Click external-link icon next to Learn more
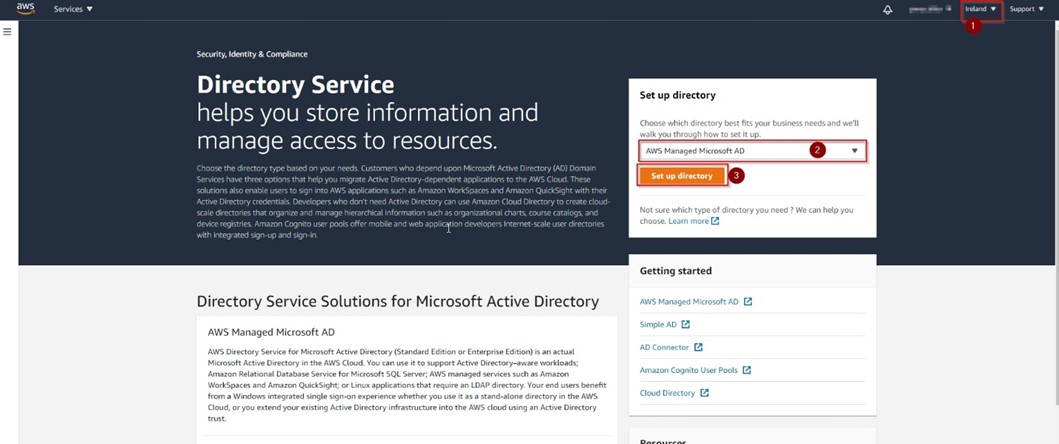This screenshot has width=1059, height=444. [715, 221]
